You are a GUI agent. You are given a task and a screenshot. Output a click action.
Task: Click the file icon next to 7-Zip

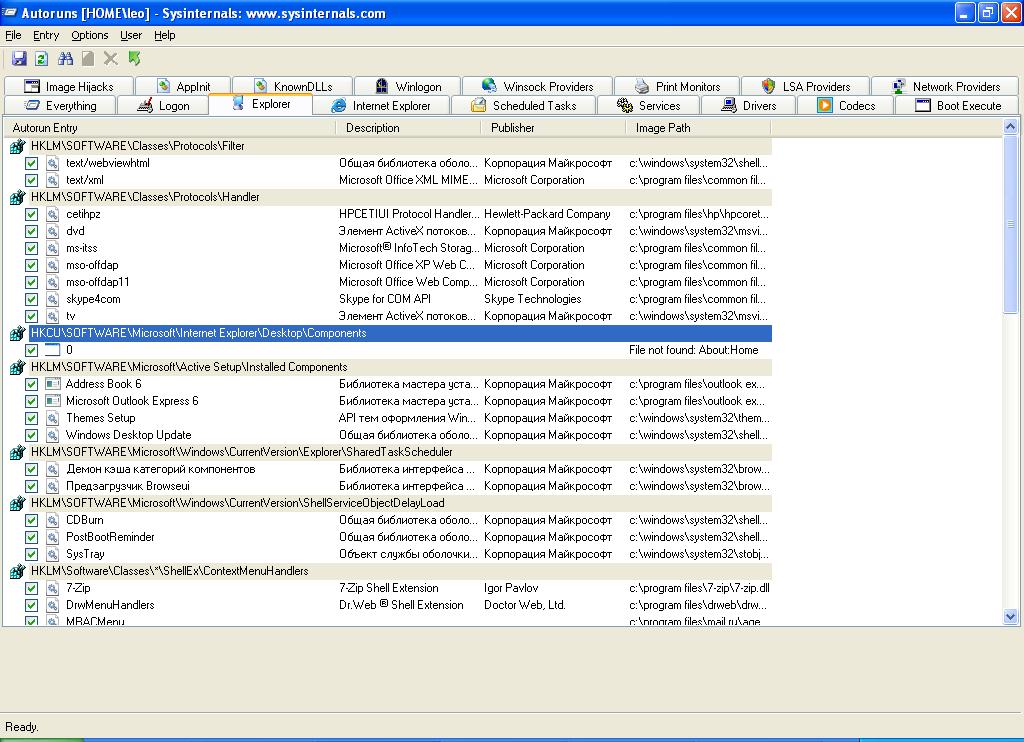pos(53,588)
